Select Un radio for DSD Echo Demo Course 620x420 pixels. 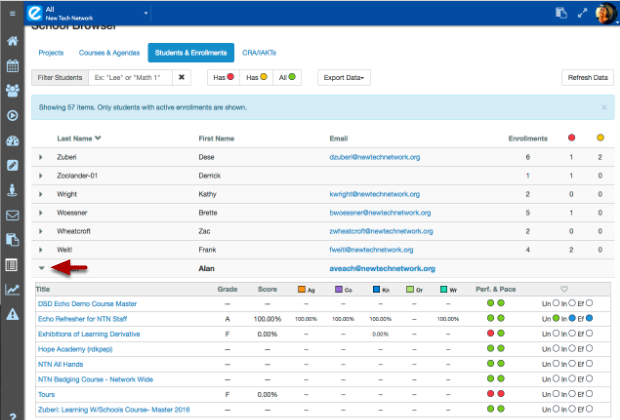pyautogui.click(x=556, y=303)
